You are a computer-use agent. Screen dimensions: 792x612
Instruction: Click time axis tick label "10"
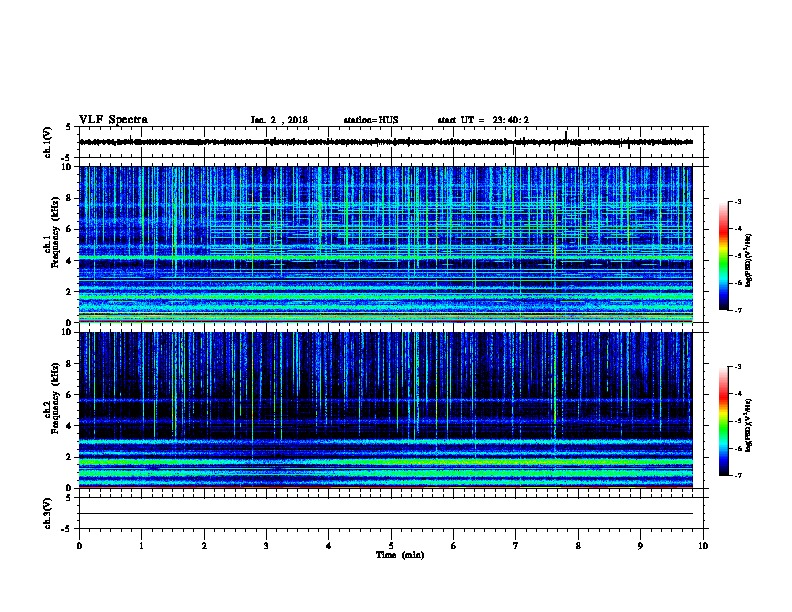click(703, 546)
